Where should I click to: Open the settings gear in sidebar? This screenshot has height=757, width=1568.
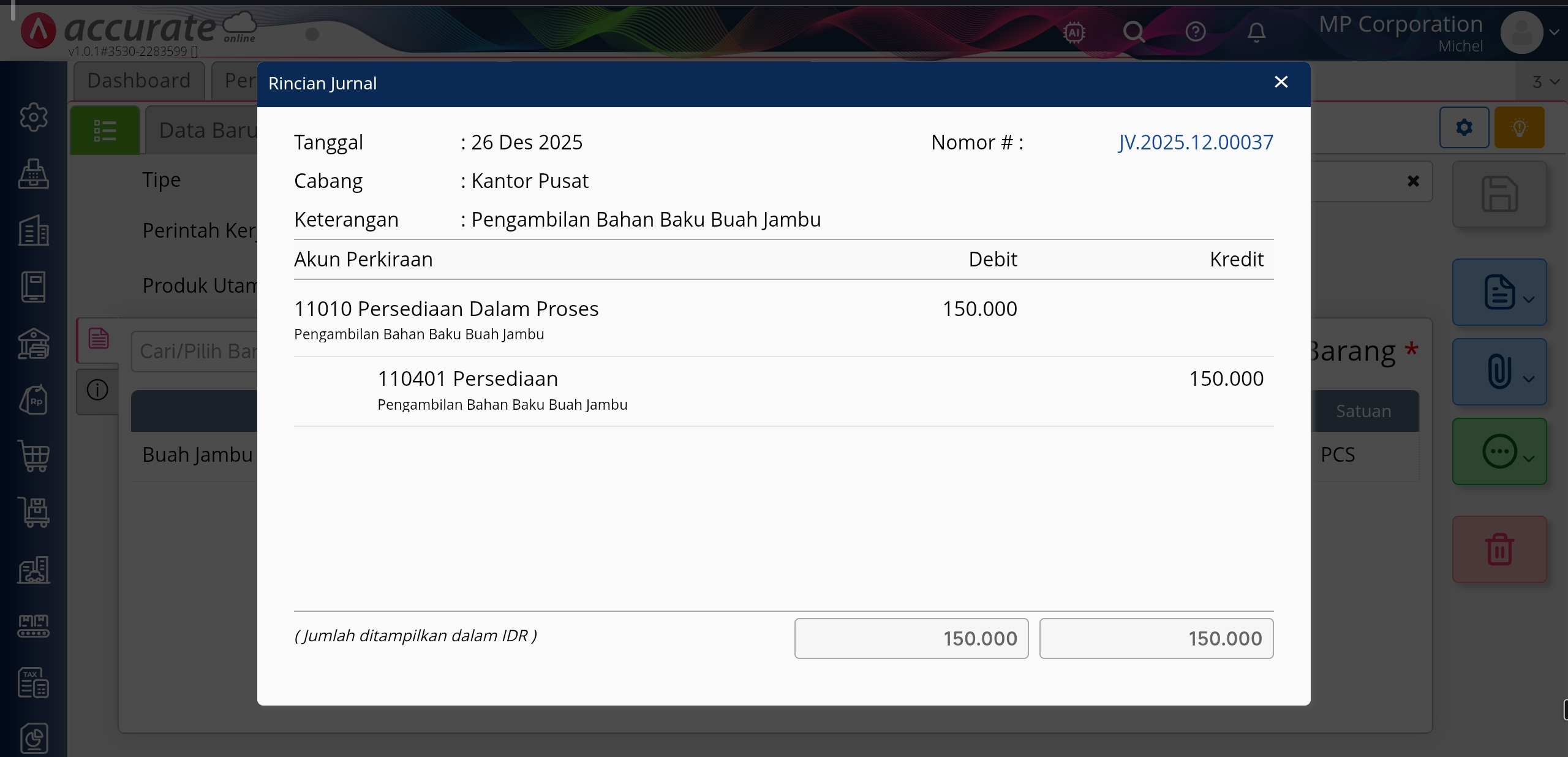(34, 117)
